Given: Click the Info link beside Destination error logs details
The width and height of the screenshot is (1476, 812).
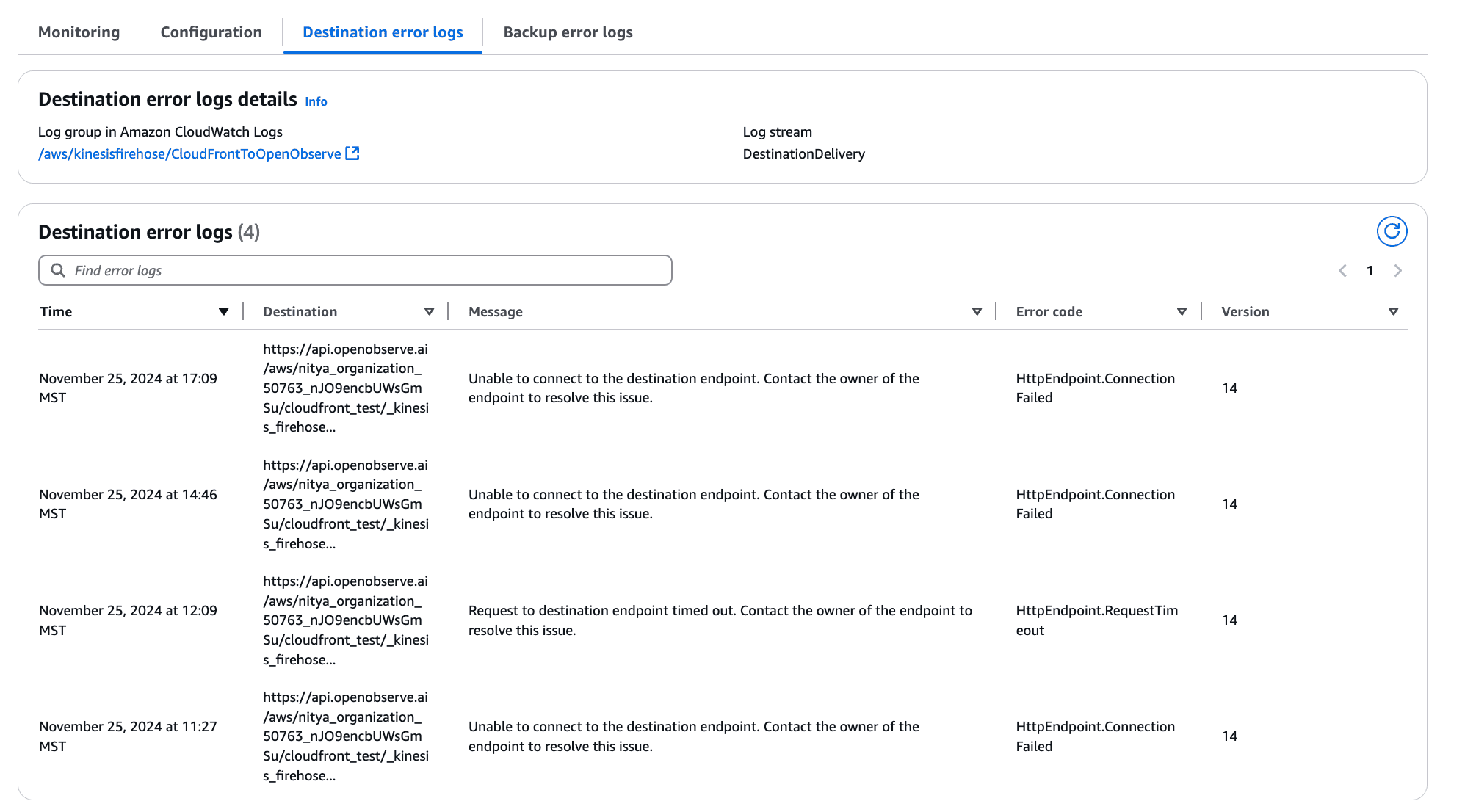Looking at the screenshot, I should click(x=316, y=101).
